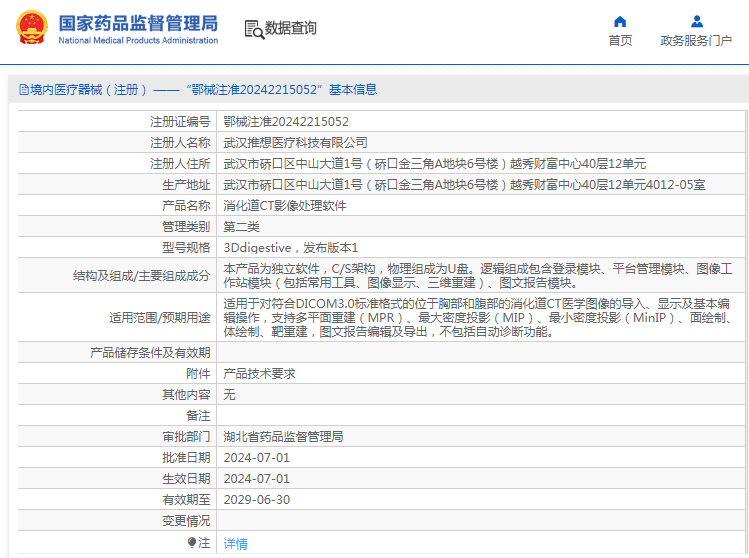Click the 有效期至 value 2029-06-30
Screen dimensions: 749x558
pyautogui.click(x=257, y=500)
